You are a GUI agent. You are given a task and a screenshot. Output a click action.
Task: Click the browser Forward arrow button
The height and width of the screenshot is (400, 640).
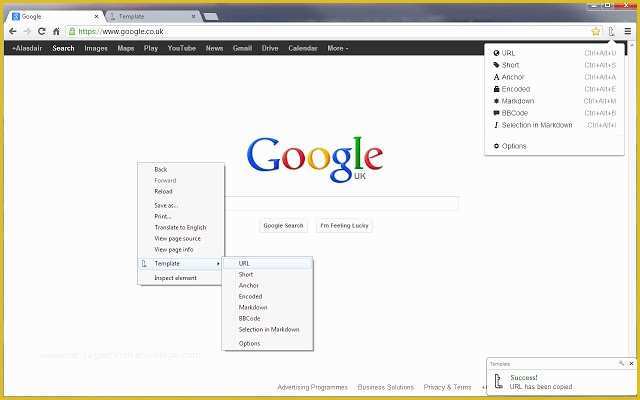[27, 31]
